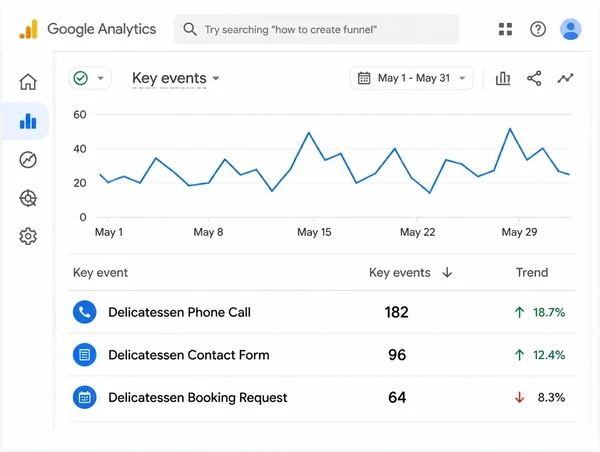Click the Key events column header text
This screenshot has height=452, width=600.
click(399, 273)
